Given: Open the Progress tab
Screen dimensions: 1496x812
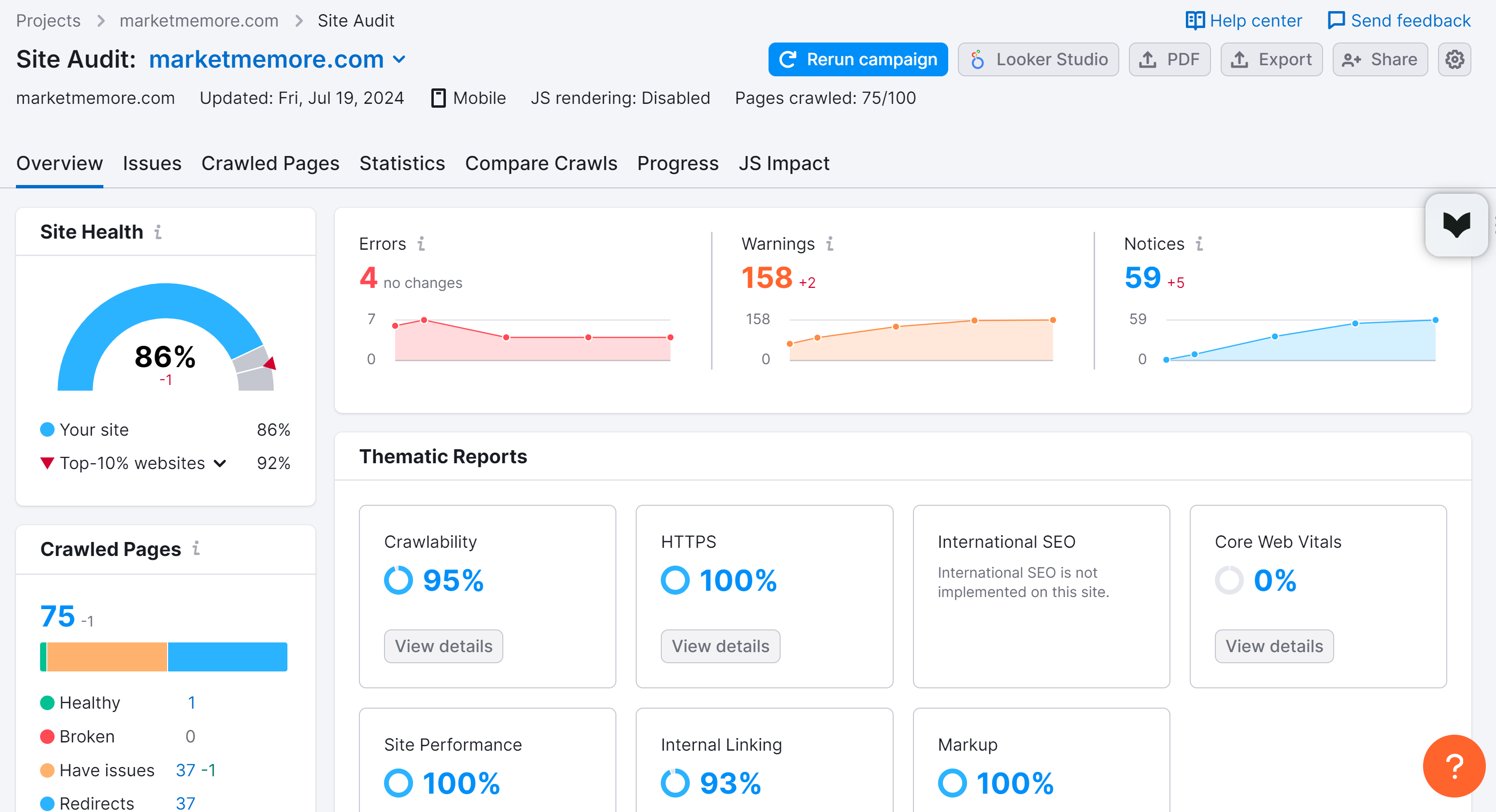Looking at the screenshot, I should point(678,164).
